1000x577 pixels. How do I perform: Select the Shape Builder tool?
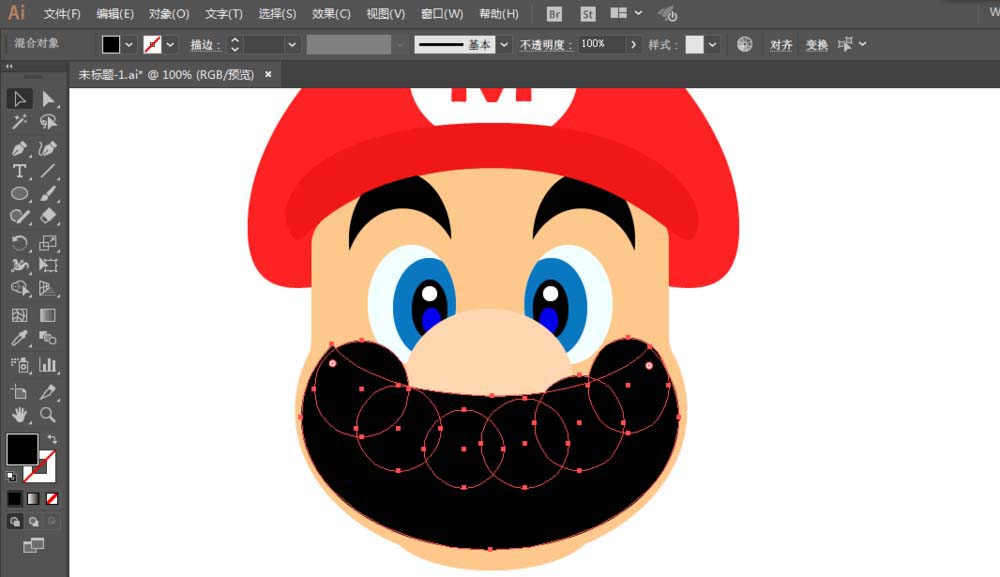click(x=19, y=288)
